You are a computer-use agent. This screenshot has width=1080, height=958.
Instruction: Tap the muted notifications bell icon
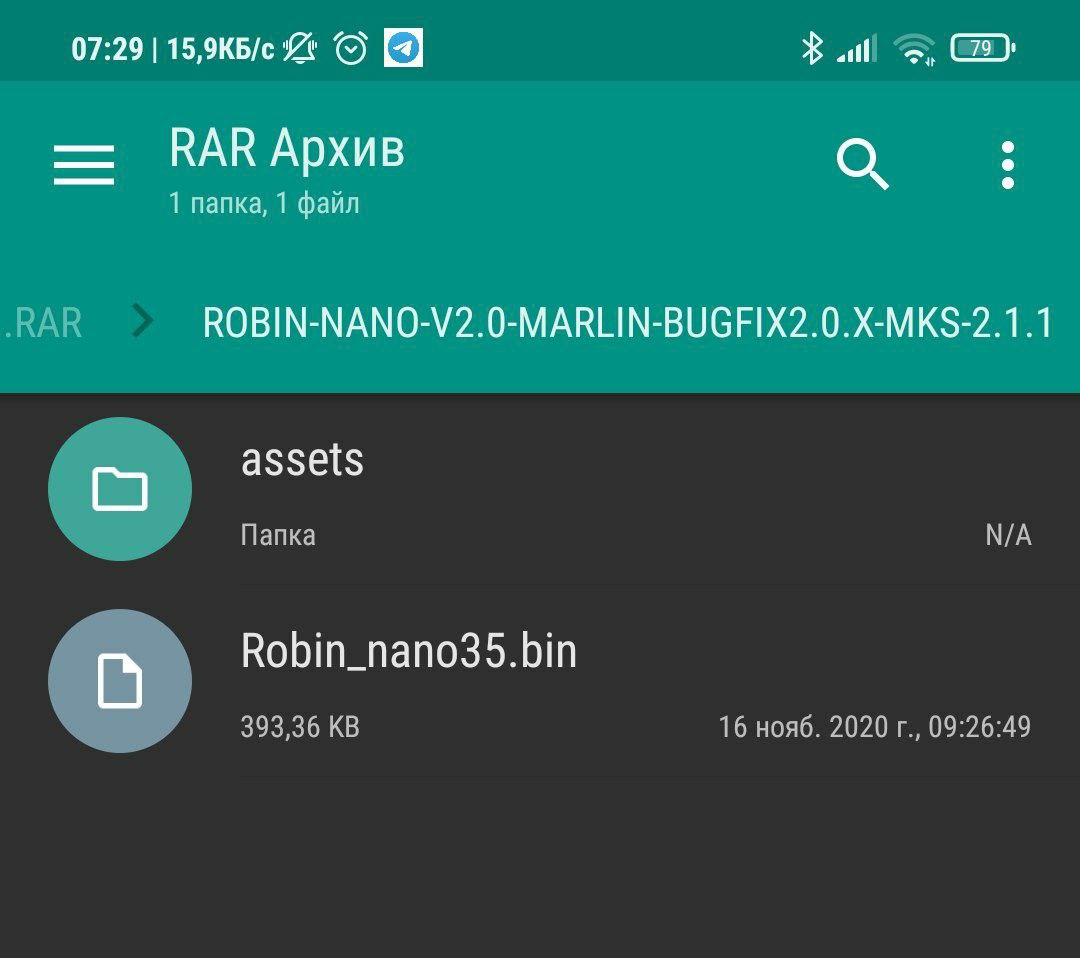tap(300, 48)
